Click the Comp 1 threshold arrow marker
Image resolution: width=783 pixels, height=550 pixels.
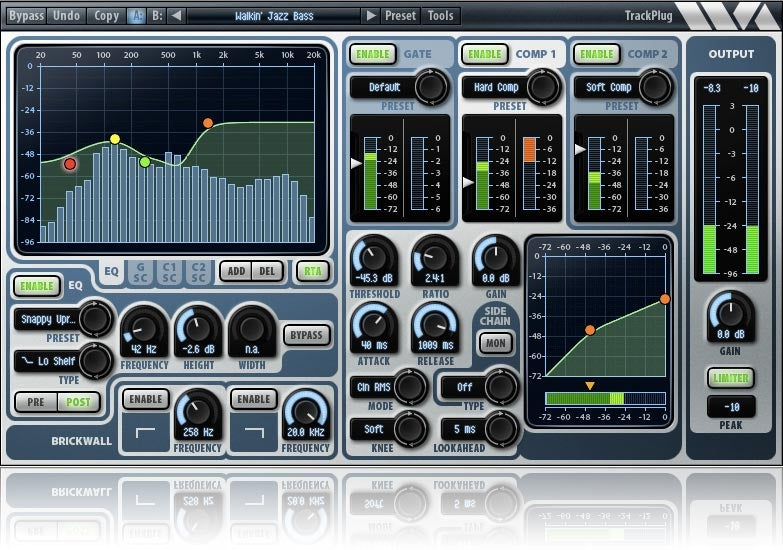click(x=468, y=182)
